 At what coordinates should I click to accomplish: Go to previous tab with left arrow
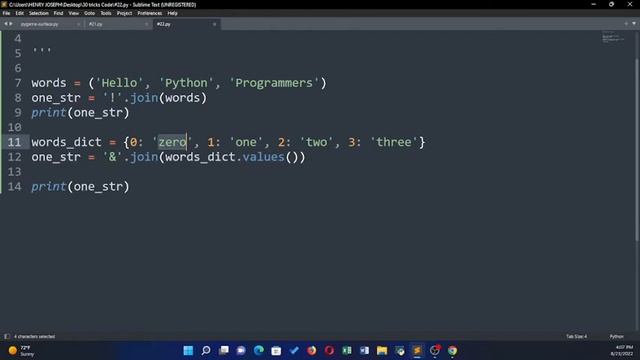click(x=6, y=24)
